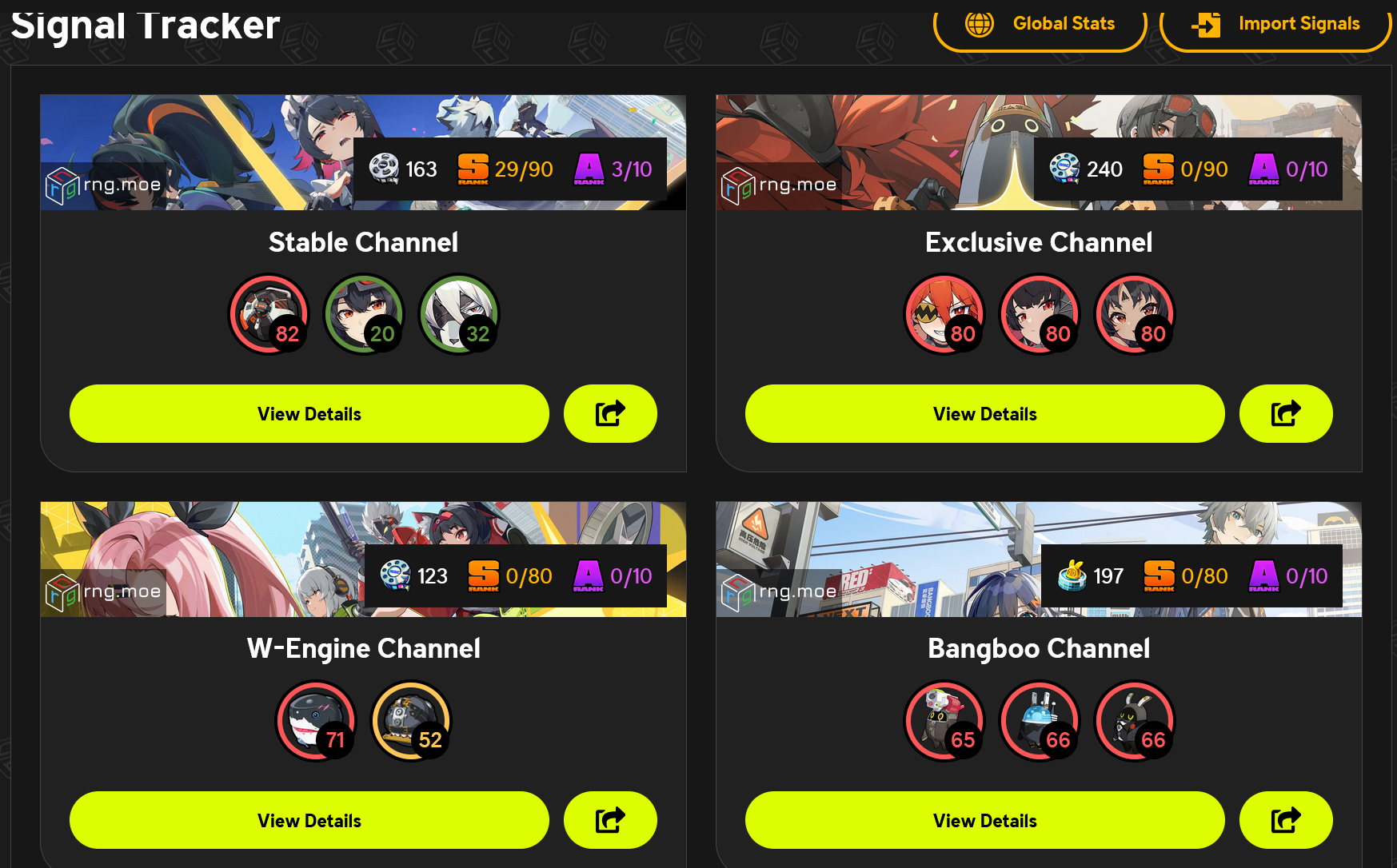Open View Details for Bangboo Channel

(985, 820)
